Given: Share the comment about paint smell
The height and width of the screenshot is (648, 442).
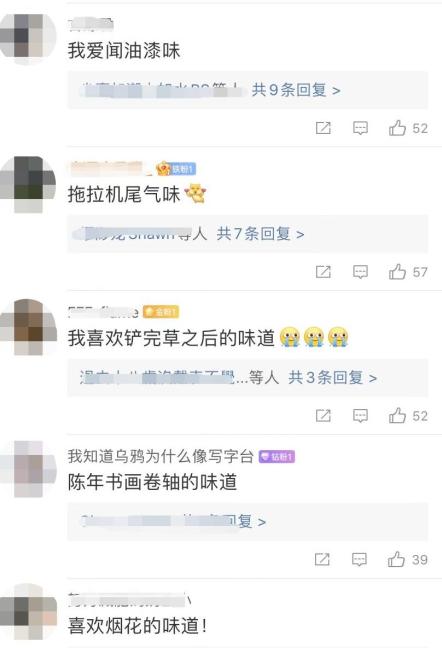Looking at the screenshot, I should click(x=323, y=128).
